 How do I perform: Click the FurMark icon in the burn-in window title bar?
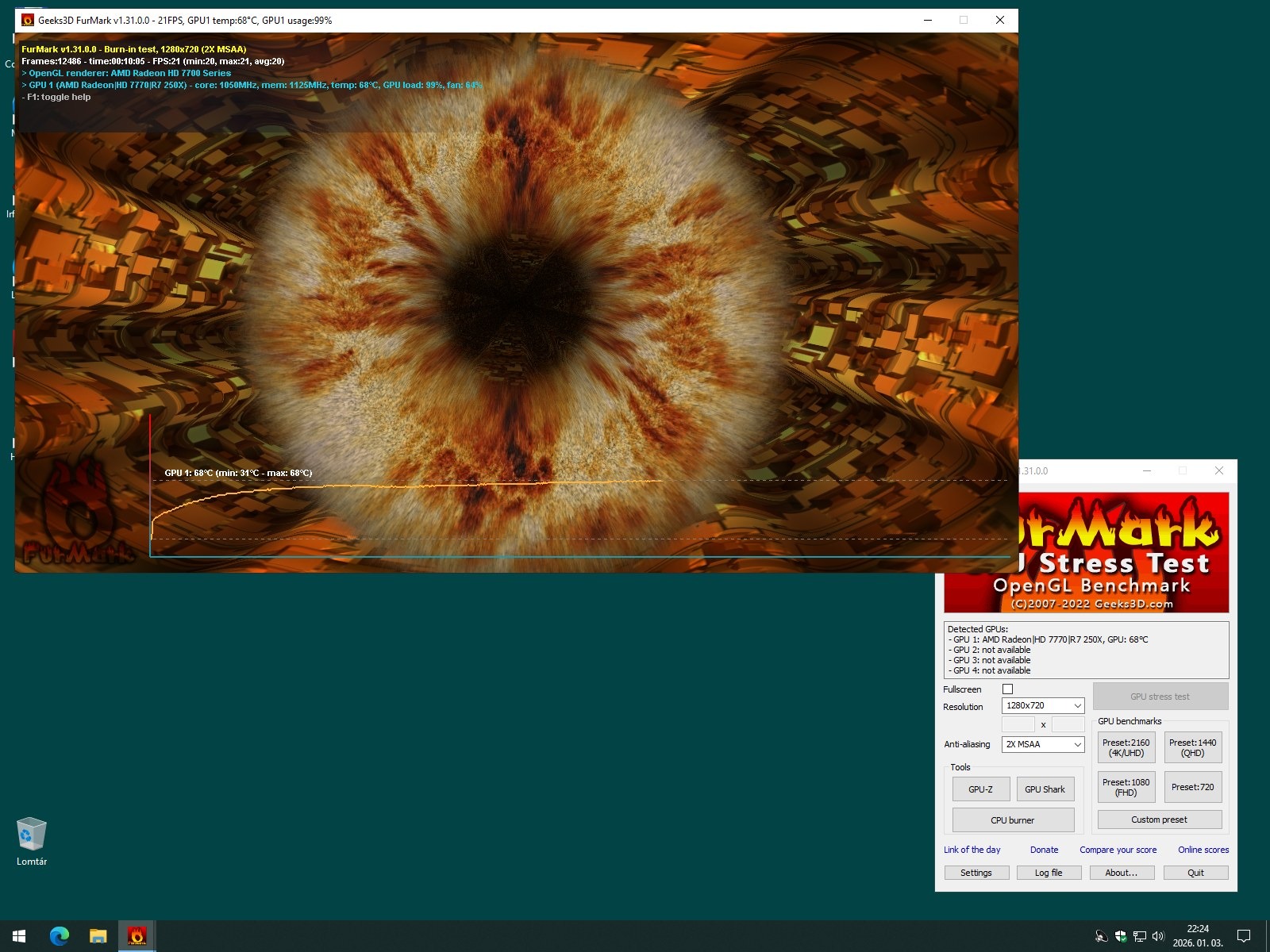pos(28,21)
